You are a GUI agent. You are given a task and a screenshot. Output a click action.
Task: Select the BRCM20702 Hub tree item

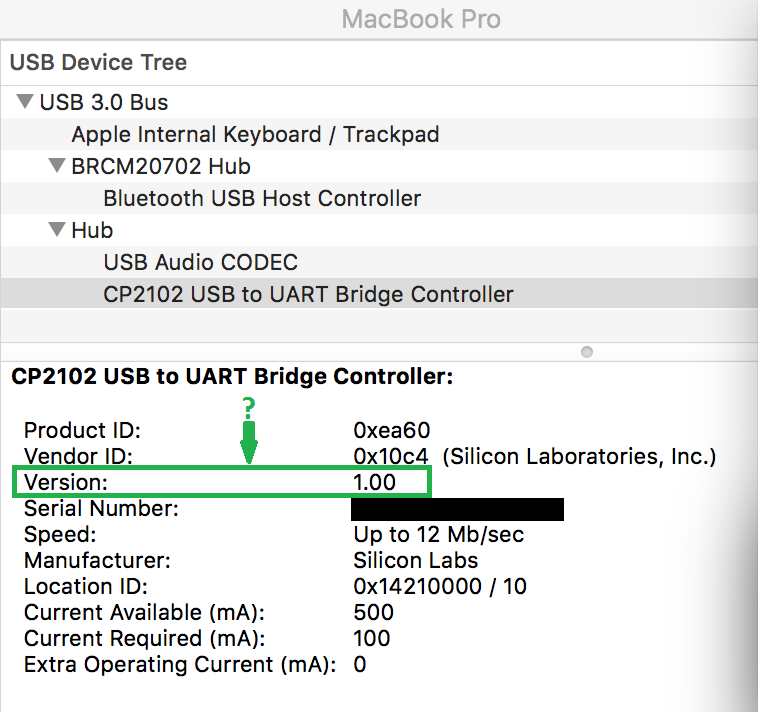point(161,166)
